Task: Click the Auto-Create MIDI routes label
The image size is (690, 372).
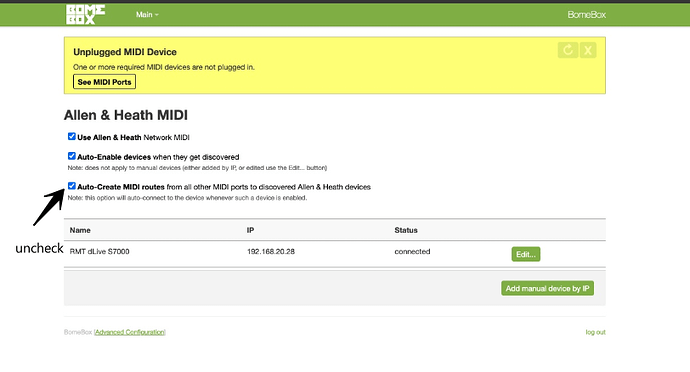Action: 121,187
